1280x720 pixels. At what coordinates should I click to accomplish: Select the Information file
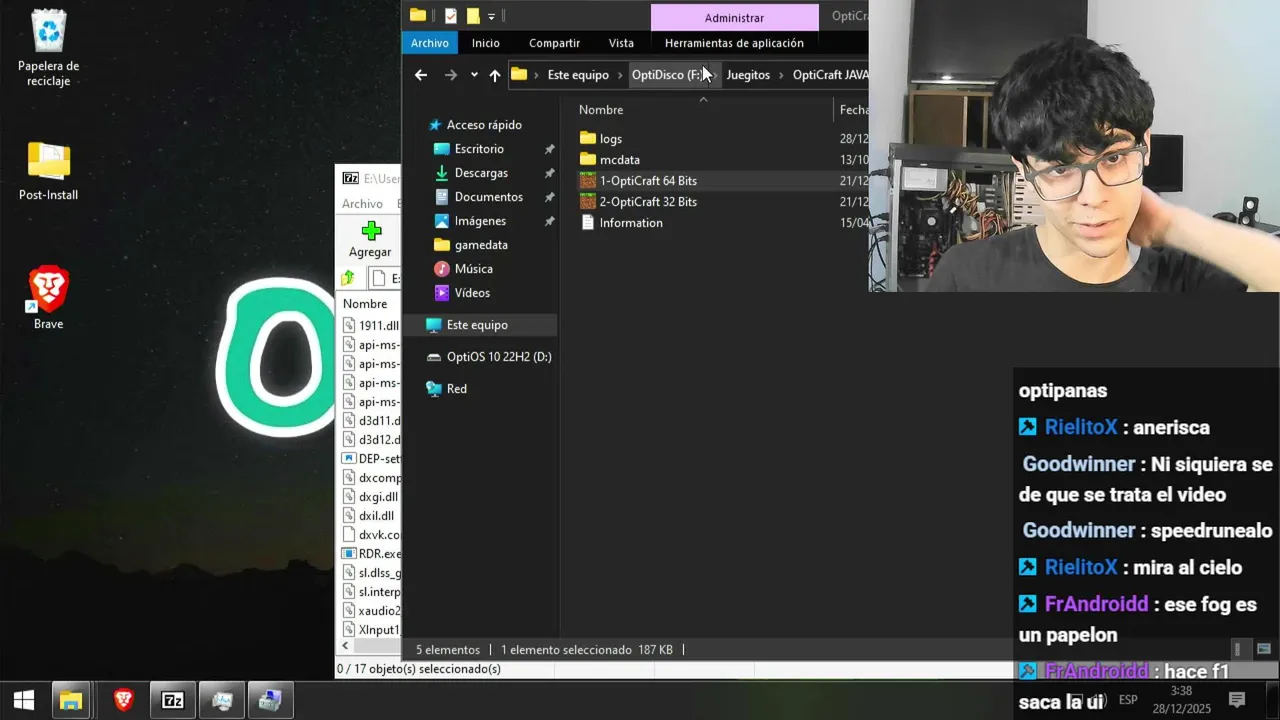631,223
